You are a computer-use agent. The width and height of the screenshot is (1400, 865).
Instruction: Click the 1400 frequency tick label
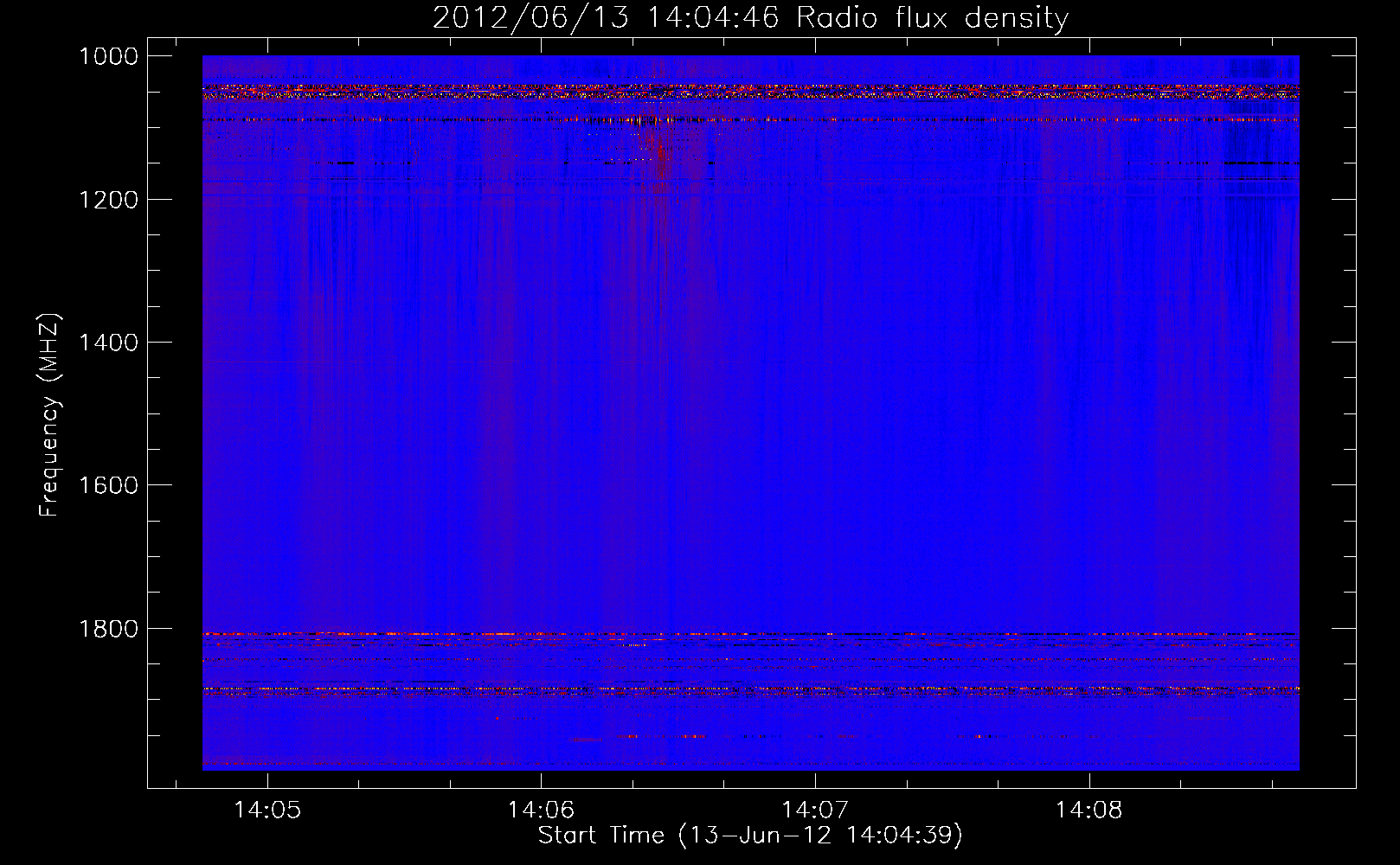pyautogui.click(x=108, y=343)
